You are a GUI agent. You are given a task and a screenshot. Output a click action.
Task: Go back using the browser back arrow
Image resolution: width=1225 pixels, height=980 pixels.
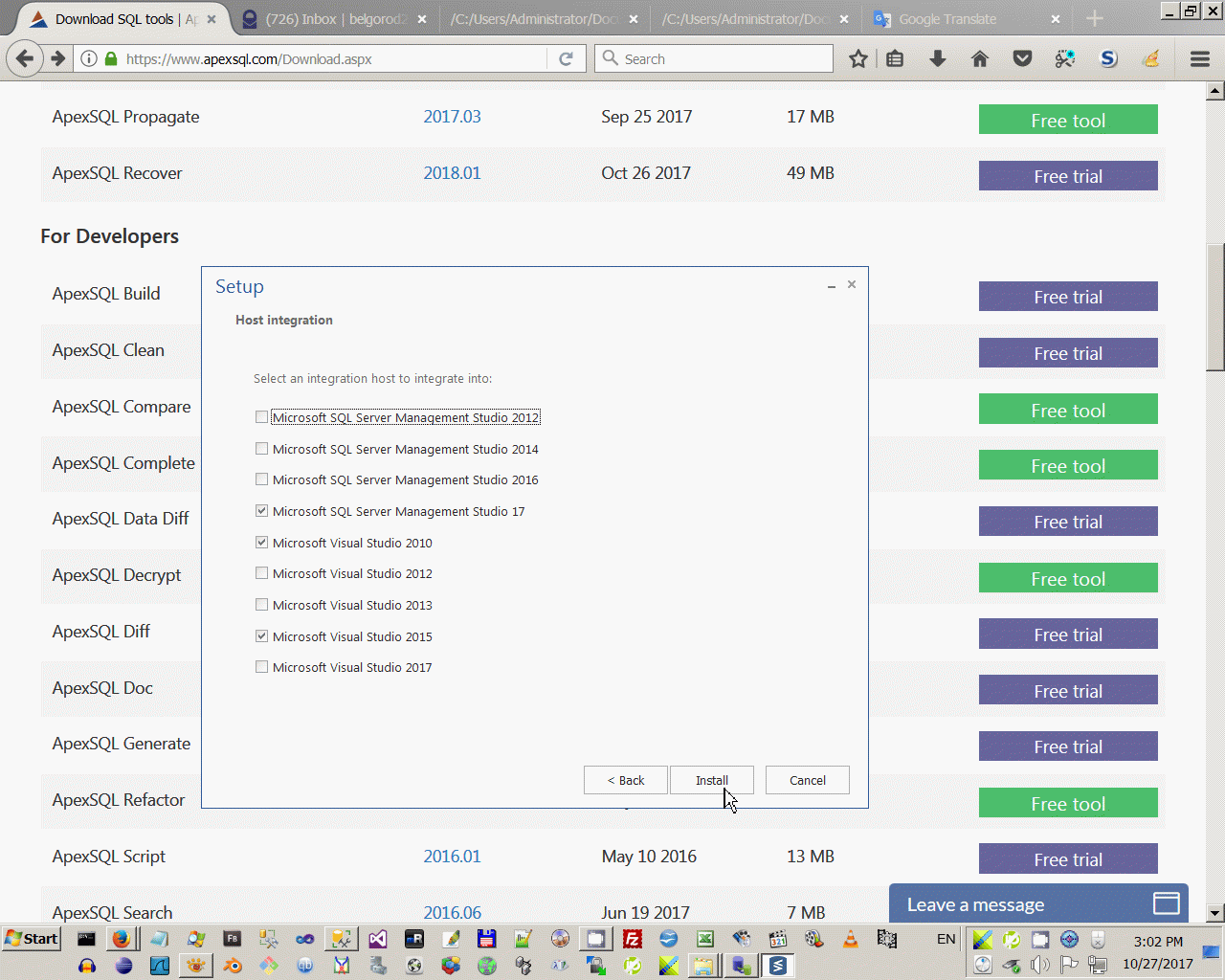tap(25, 59)
